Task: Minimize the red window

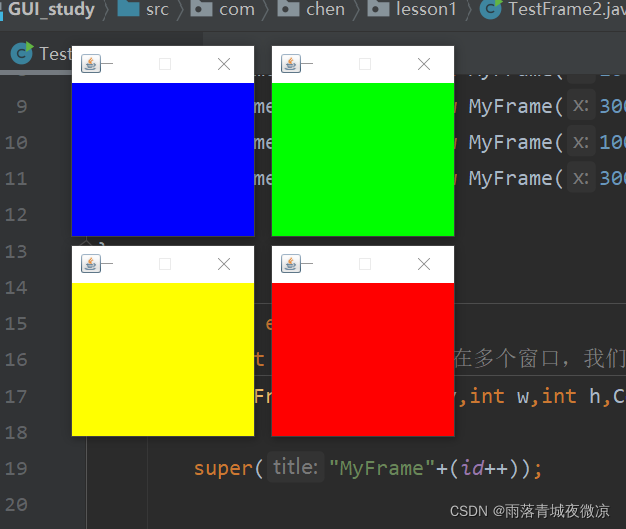Action: (x=307, y=264)
